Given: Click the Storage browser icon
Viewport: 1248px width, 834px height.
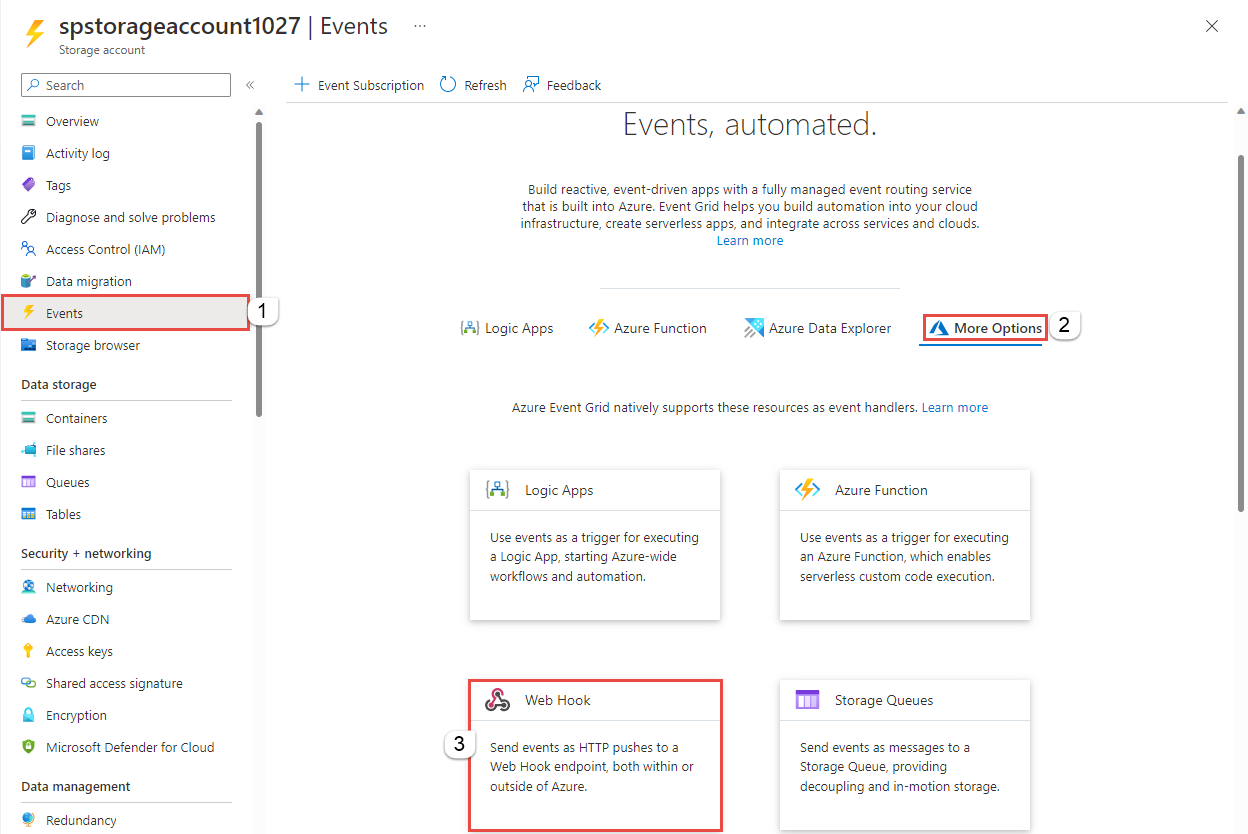Looking at the screenshot, I should (x=28, y=345).
